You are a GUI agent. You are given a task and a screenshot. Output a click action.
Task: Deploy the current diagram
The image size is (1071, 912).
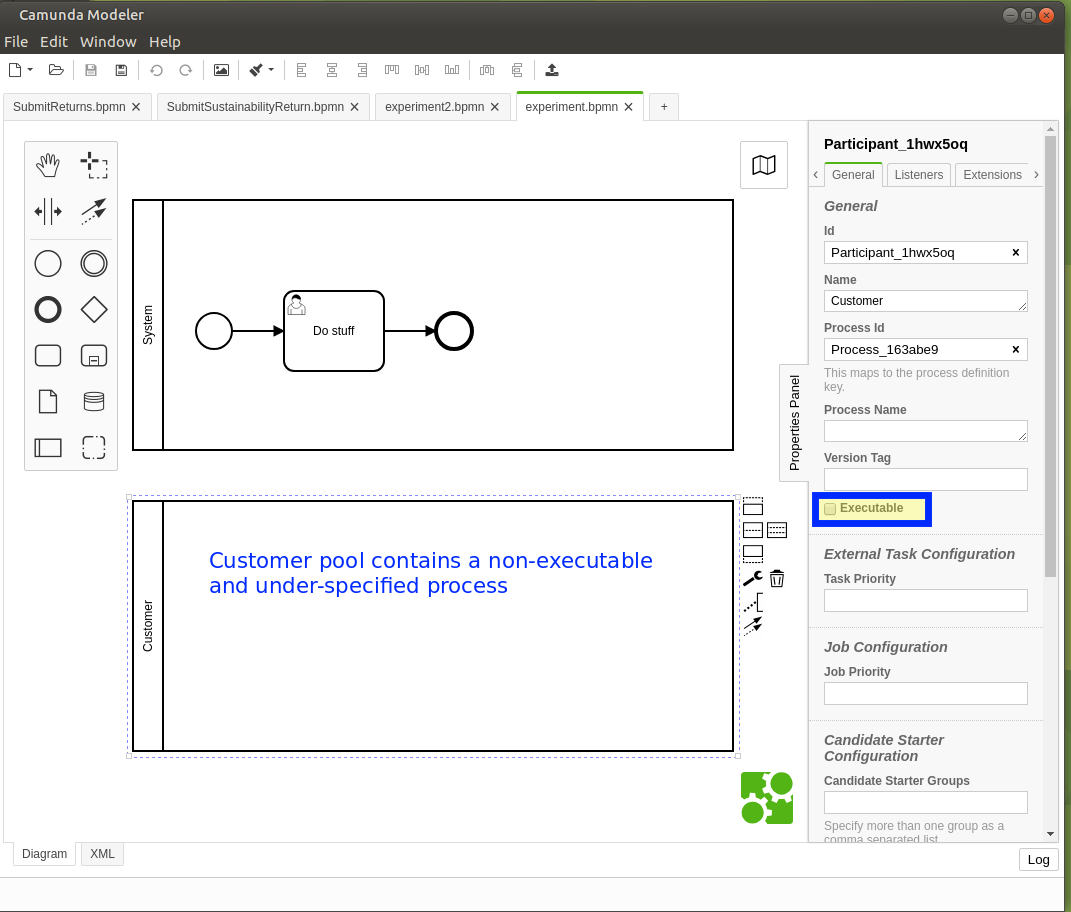[551, 70]
